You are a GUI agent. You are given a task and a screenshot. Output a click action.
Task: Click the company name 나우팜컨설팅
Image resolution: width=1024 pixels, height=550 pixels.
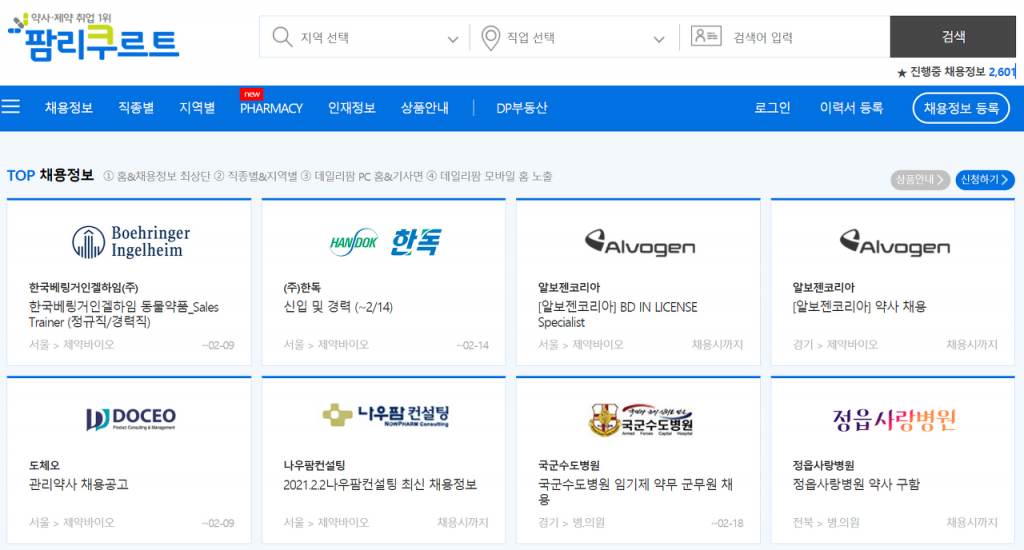314,465
